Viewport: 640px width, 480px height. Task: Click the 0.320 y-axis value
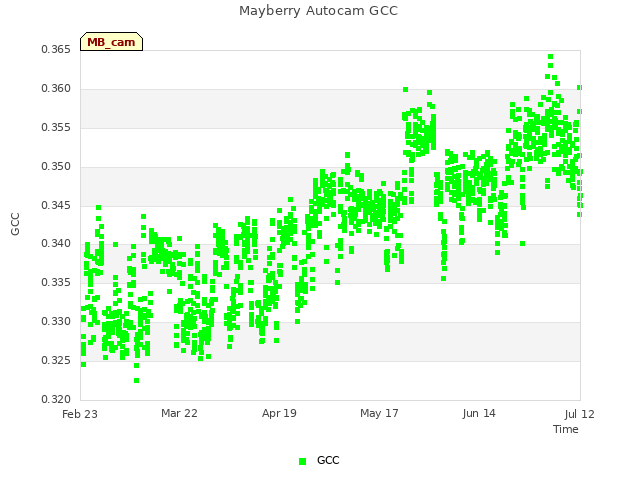(56, 399)
